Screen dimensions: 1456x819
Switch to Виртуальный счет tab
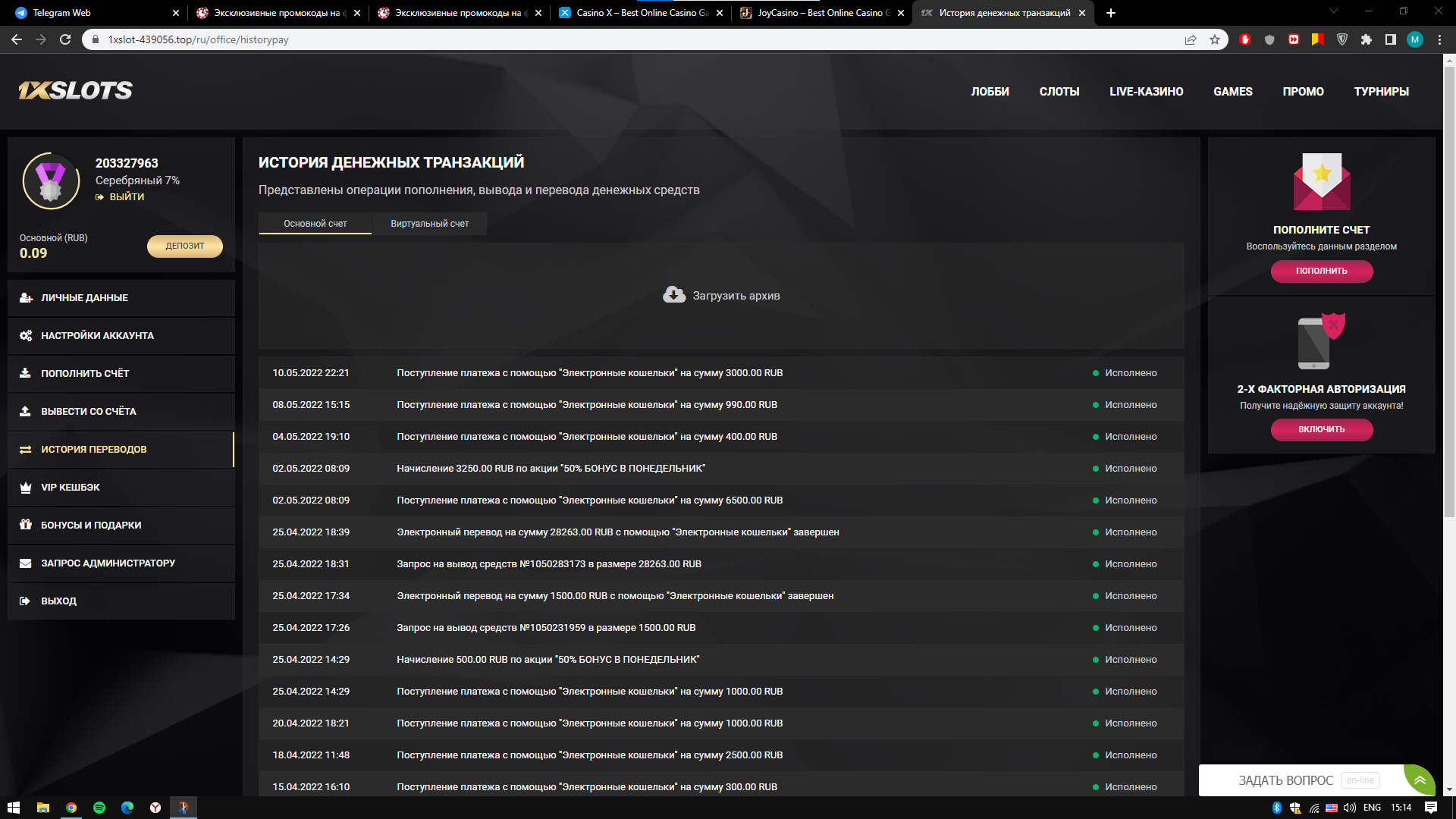click(429, 224)
